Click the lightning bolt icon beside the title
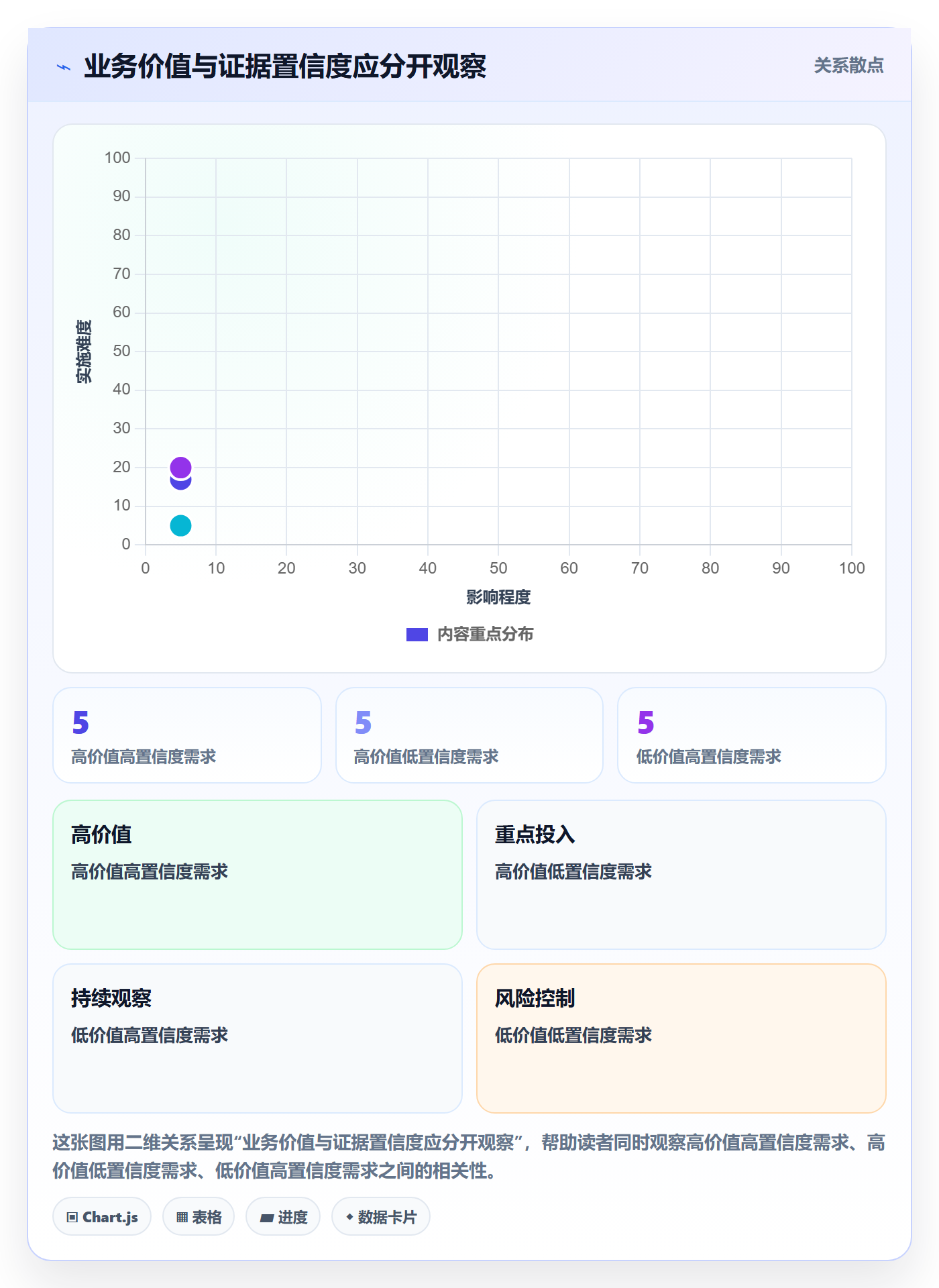939x1288 pixels. pos(64,67)
